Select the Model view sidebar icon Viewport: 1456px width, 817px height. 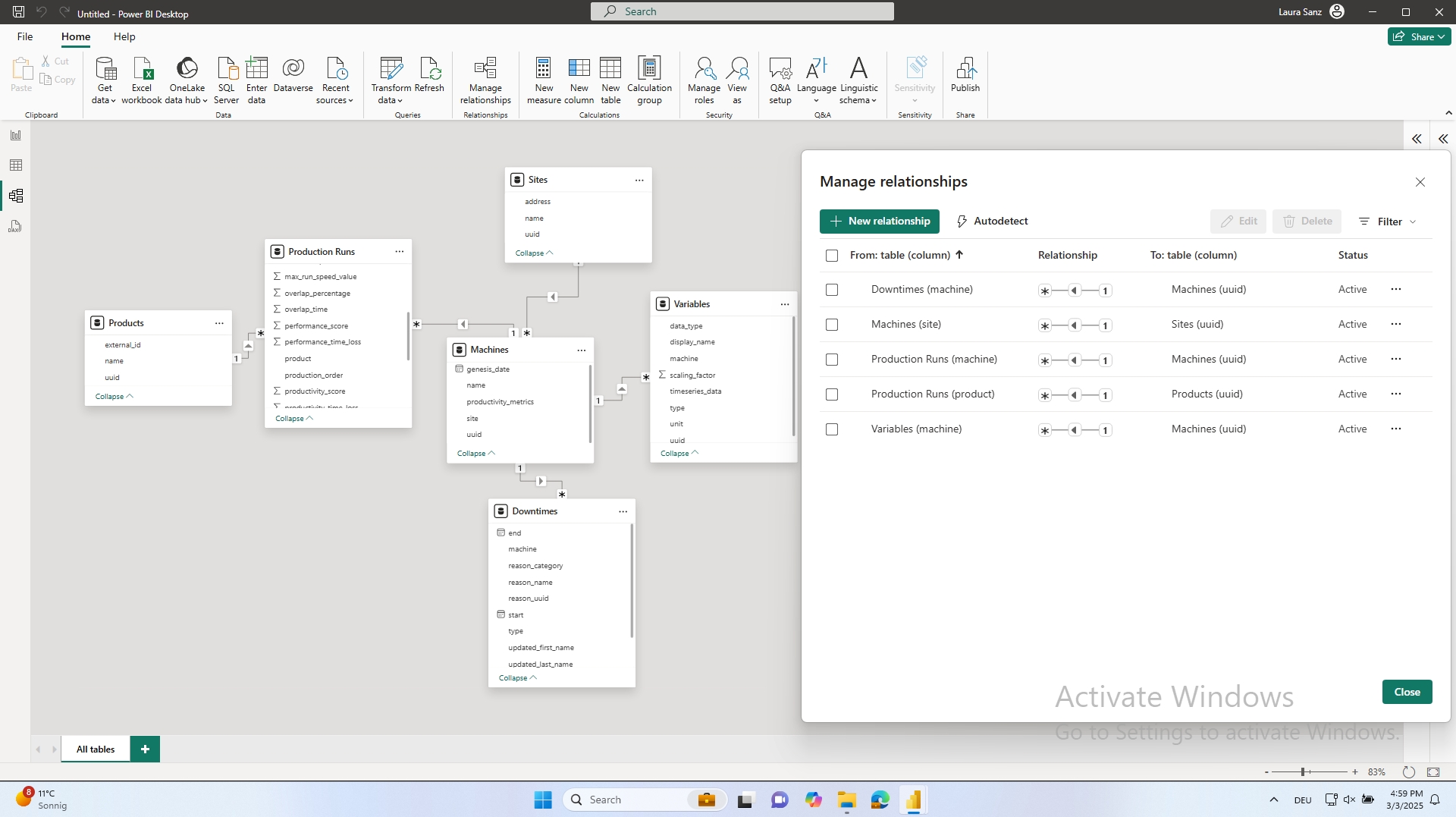pyautogui.click(x=15, y=196)
